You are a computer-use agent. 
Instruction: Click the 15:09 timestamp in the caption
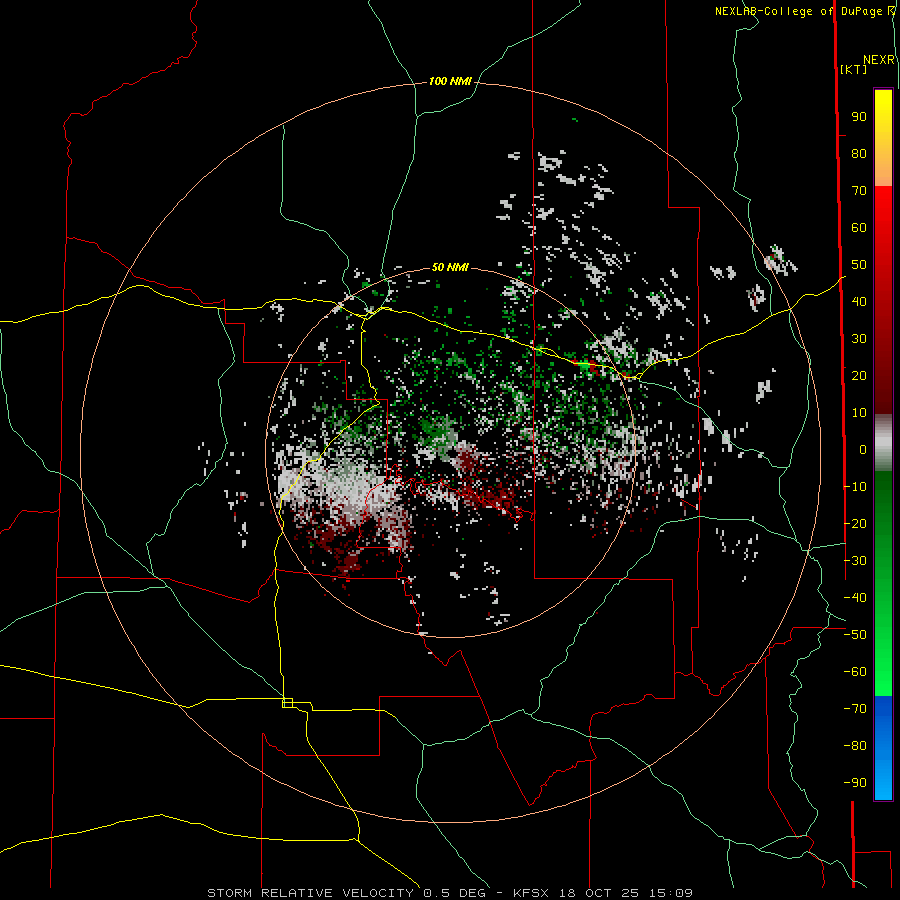pyautogui.click(x=671, y=893)
